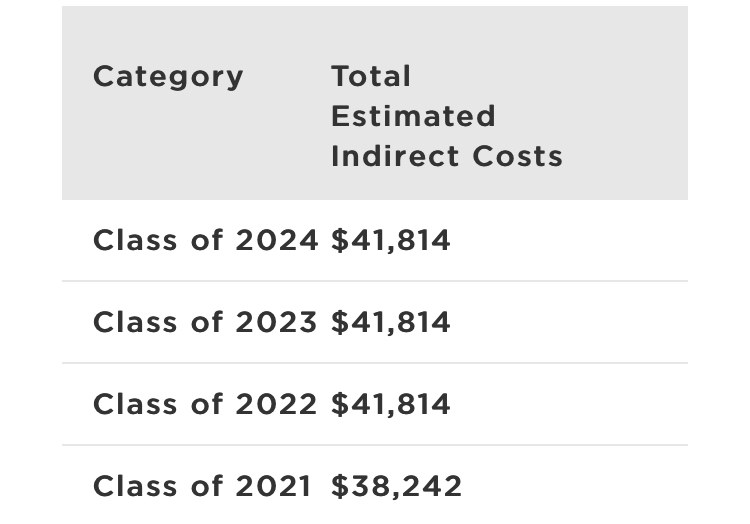Click the year 2021 in the last row
The width and height of the screenshot is (750, 524).
pyautogui.click(x=274, y=487)
